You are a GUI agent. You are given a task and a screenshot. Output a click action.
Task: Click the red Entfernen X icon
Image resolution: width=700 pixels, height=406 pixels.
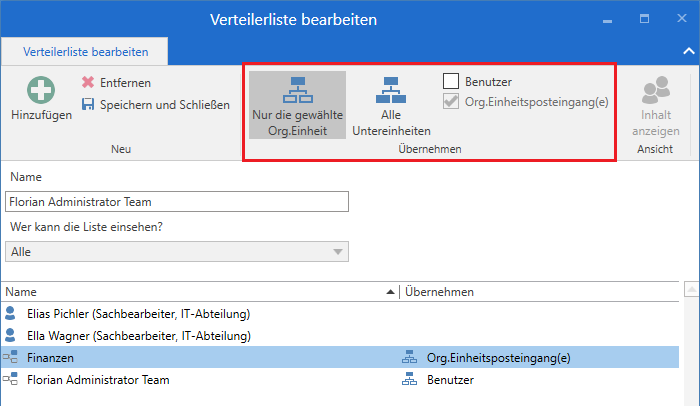click(88, 83)
